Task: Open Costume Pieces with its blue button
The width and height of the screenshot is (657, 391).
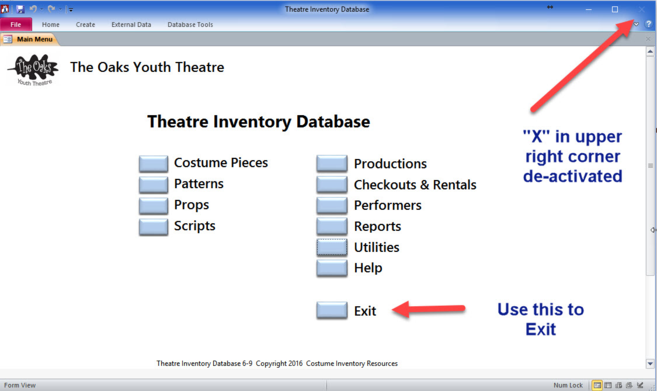Action: coord(153,163)
